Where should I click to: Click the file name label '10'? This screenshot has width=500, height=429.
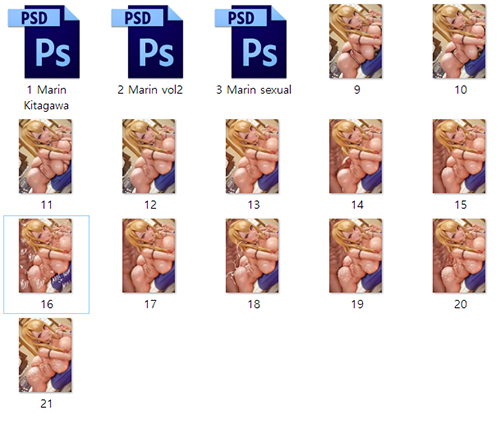click(x=461, y=90)
